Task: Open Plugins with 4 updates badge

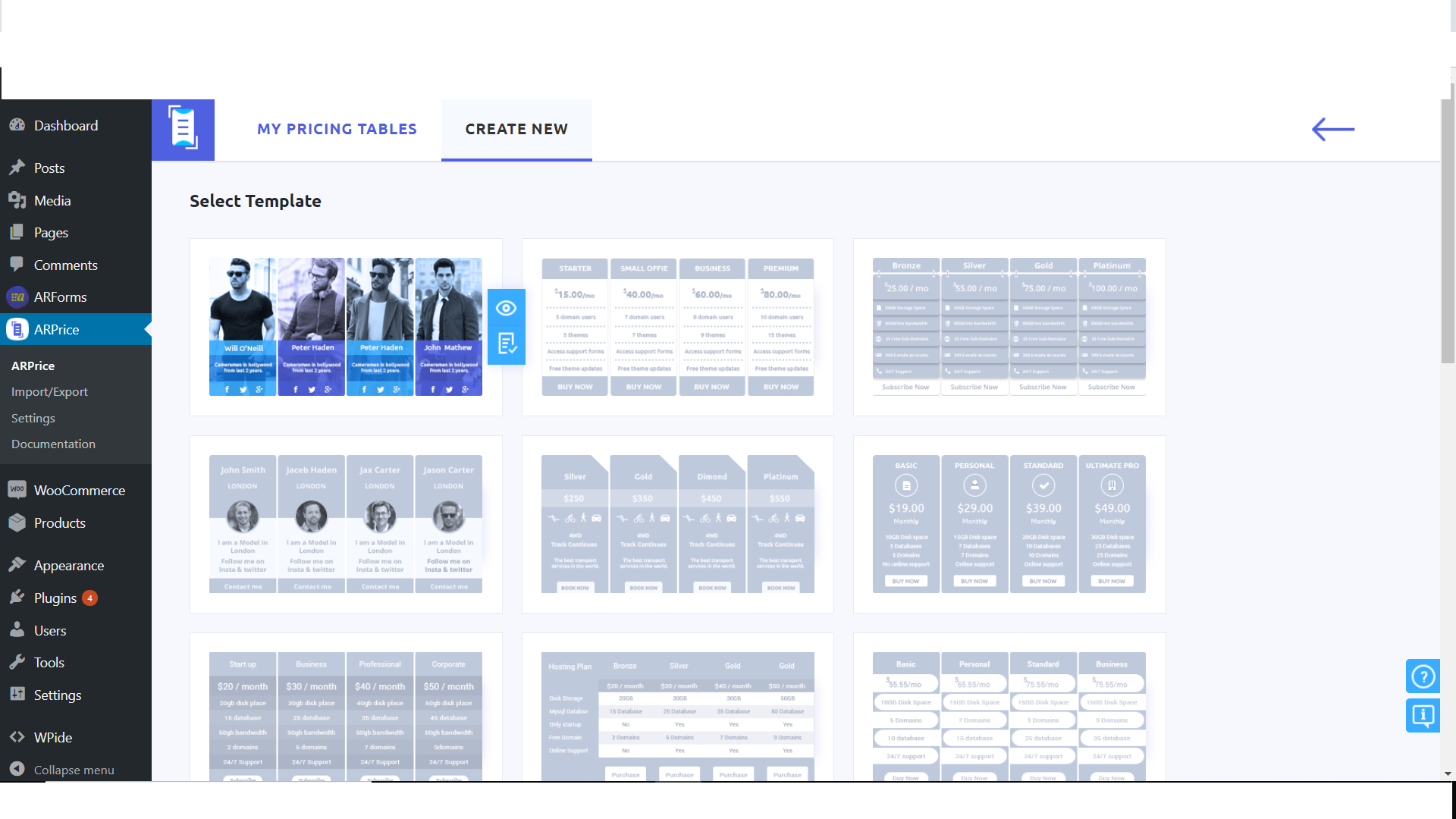Action: coord(55,598)
